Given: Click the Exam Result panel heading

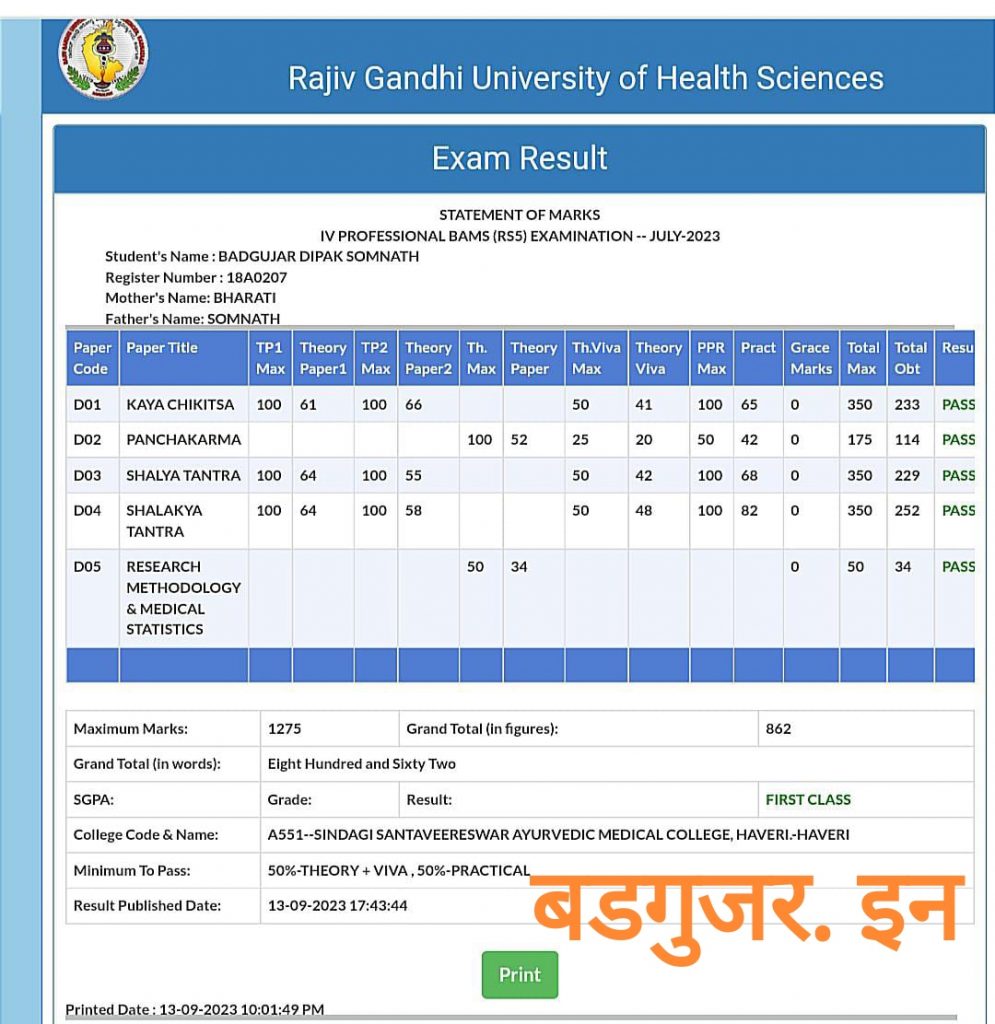Looking at the screenshot, I should (x=519, y=158).
